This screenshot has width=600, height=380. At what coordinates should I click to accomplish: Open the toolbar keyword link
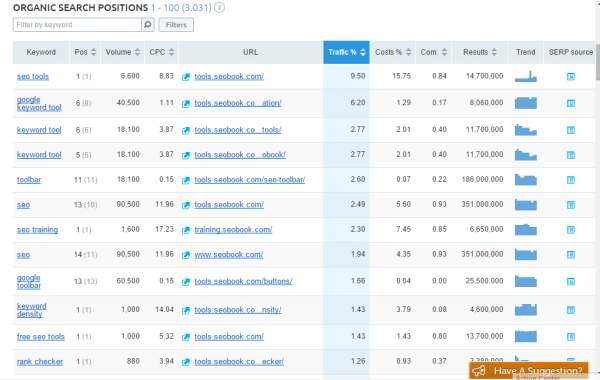[x=29, y=180]
